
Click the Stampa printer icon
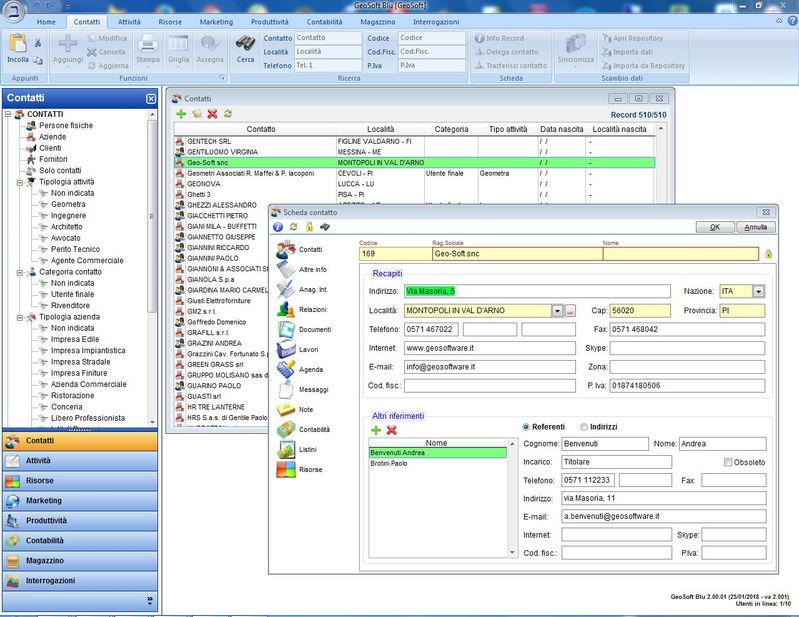(146, 44)
